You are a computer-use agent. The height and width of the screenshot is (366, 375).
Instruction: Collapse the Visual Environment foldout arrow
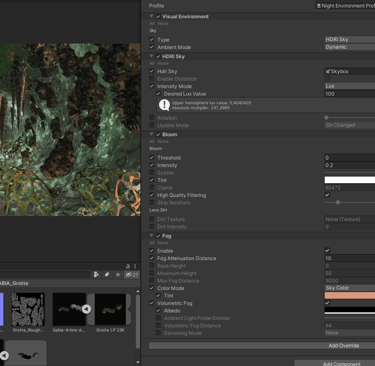tap(151, 16)
